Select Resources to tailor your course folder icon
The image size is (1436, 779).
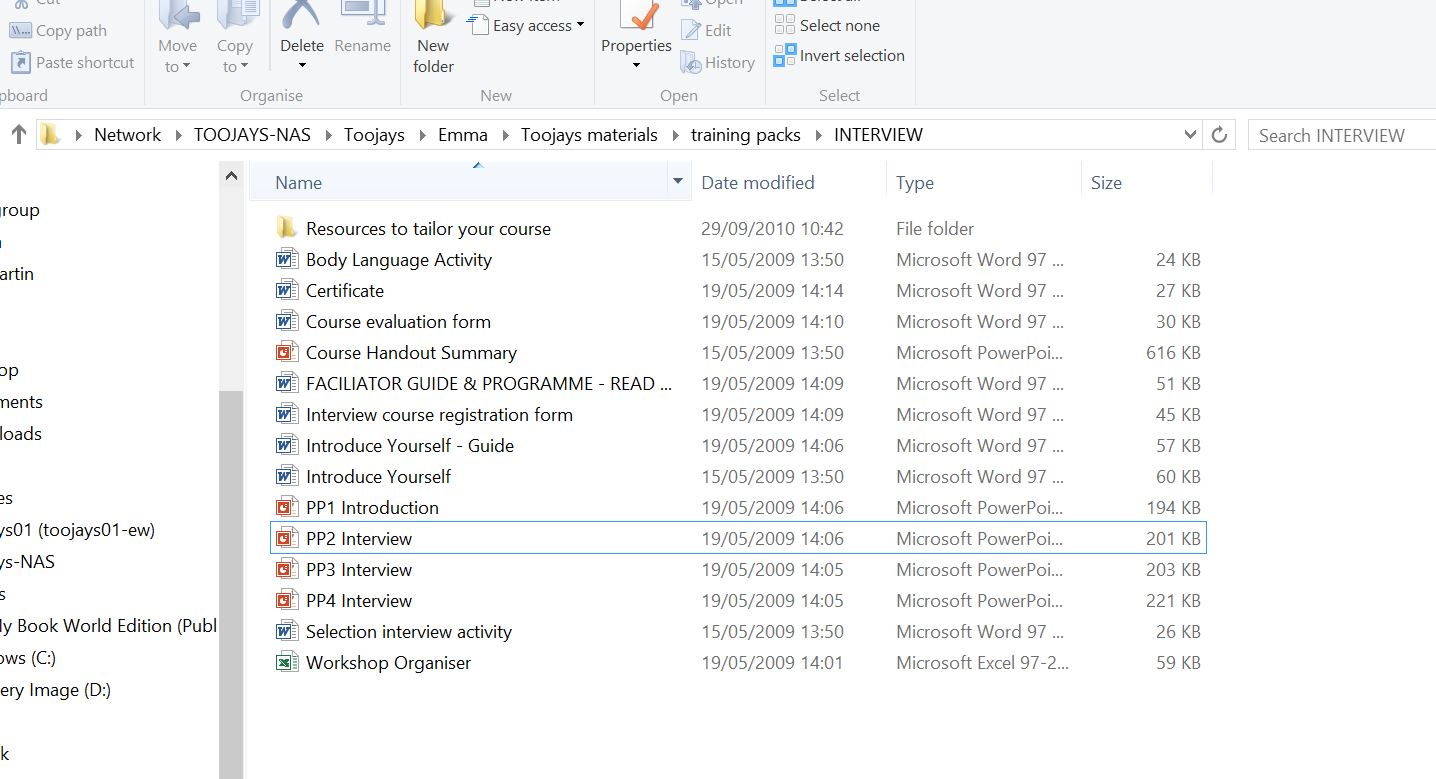tap(286, 228)
